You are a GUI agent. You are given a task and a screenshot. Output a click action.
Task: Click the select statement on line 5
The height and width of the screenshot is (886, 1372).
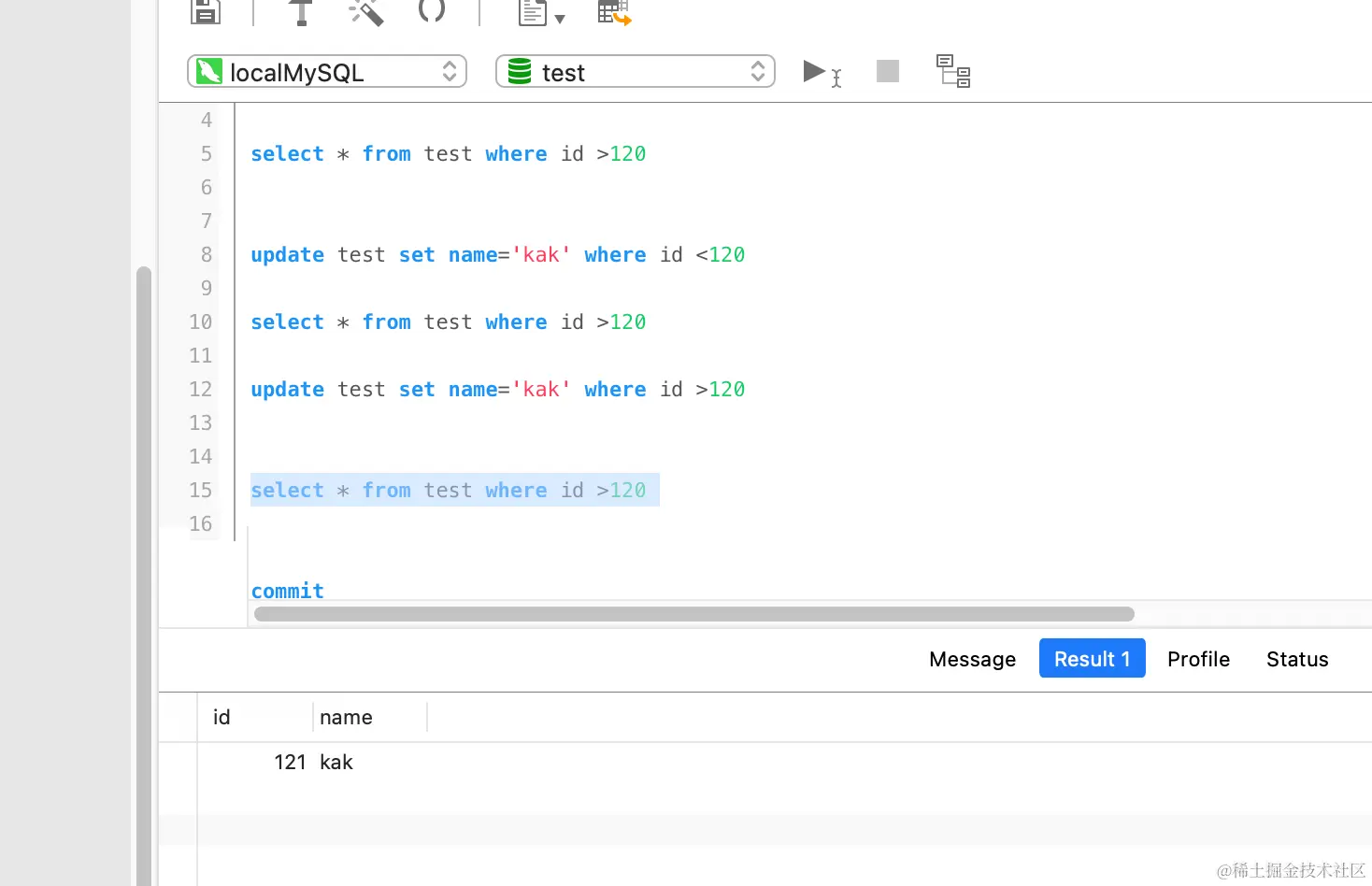click(x=448, y=153)
